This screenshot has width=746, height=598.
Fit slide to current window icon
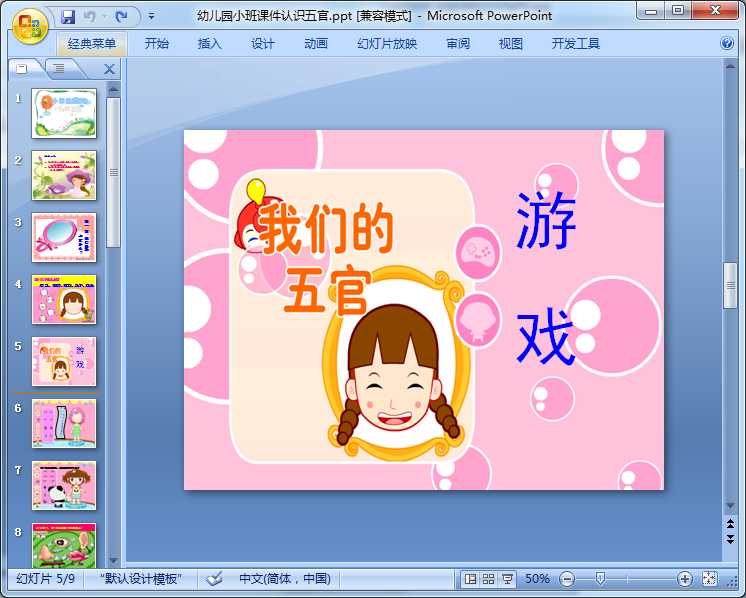(710, 579)
